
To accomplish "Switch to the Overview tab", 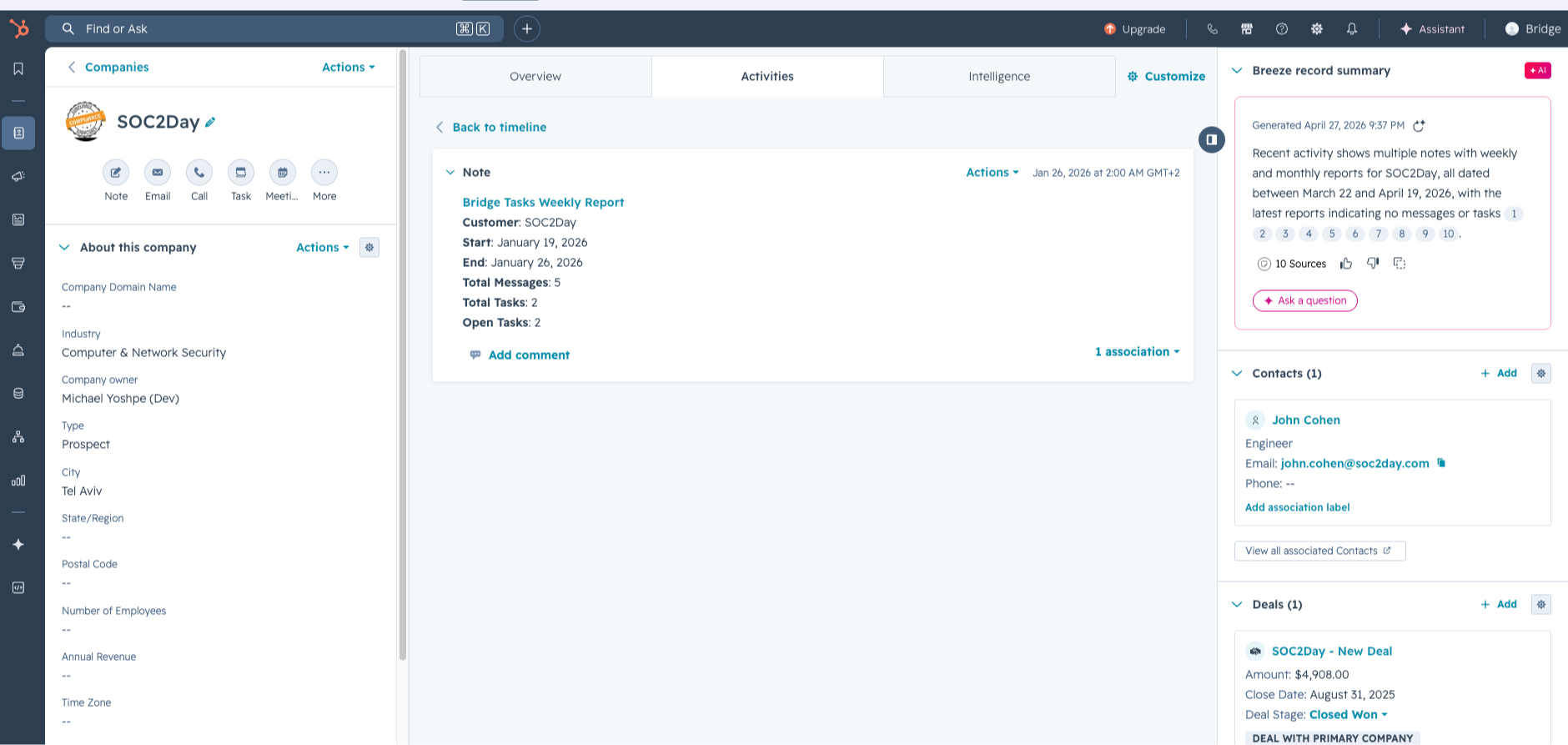I will point(535,76).
